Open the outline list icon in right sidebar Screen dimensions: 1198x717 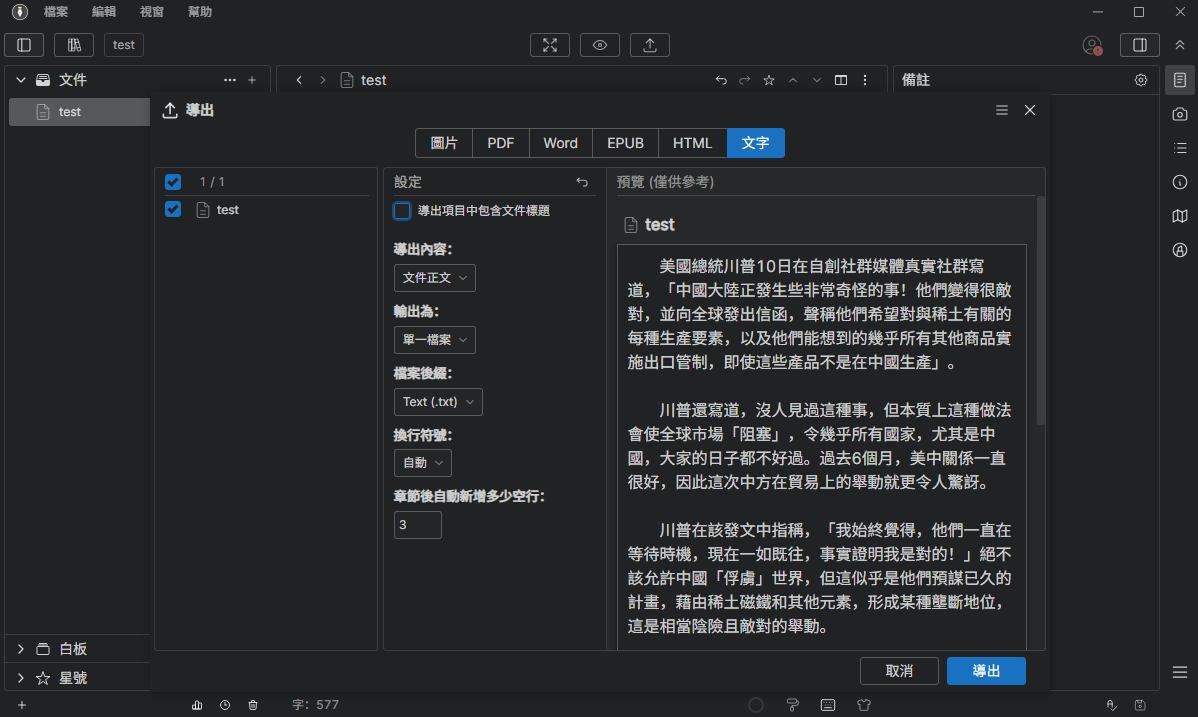click(1180, 148)
